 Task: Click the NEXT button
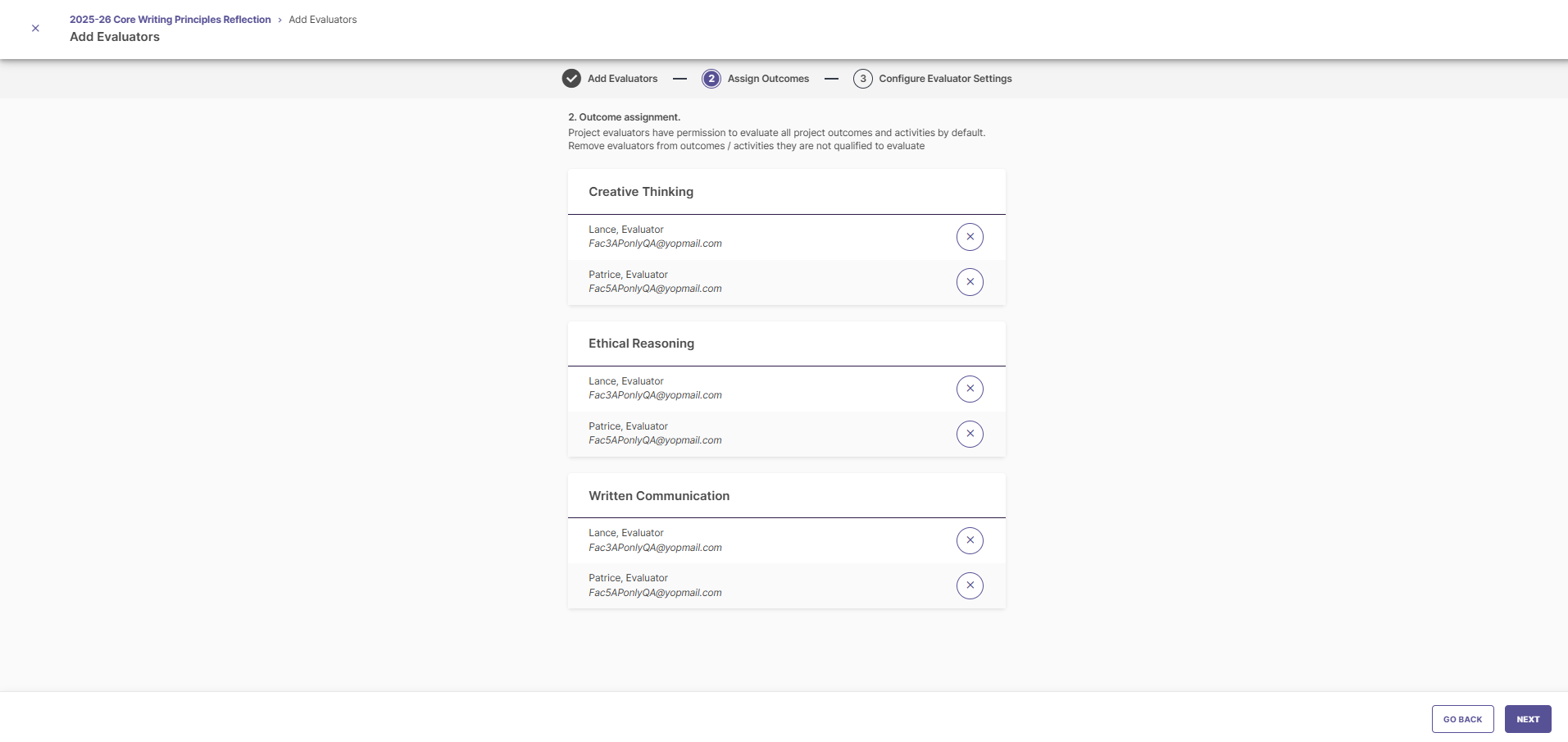1528,719
